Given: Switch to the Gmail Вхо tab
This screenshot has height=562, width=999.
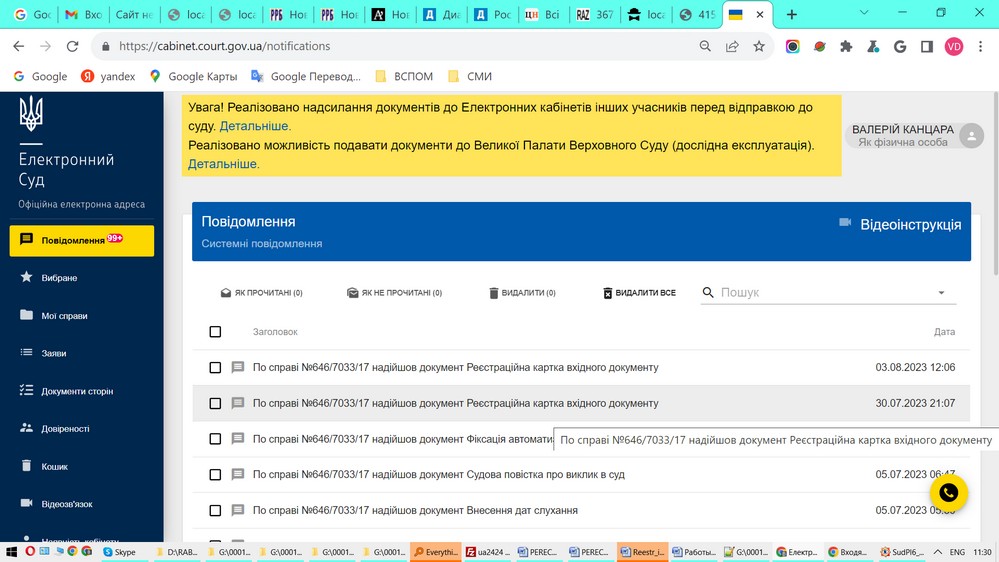Looking at the screenshot, I should (x=83, y=14).
